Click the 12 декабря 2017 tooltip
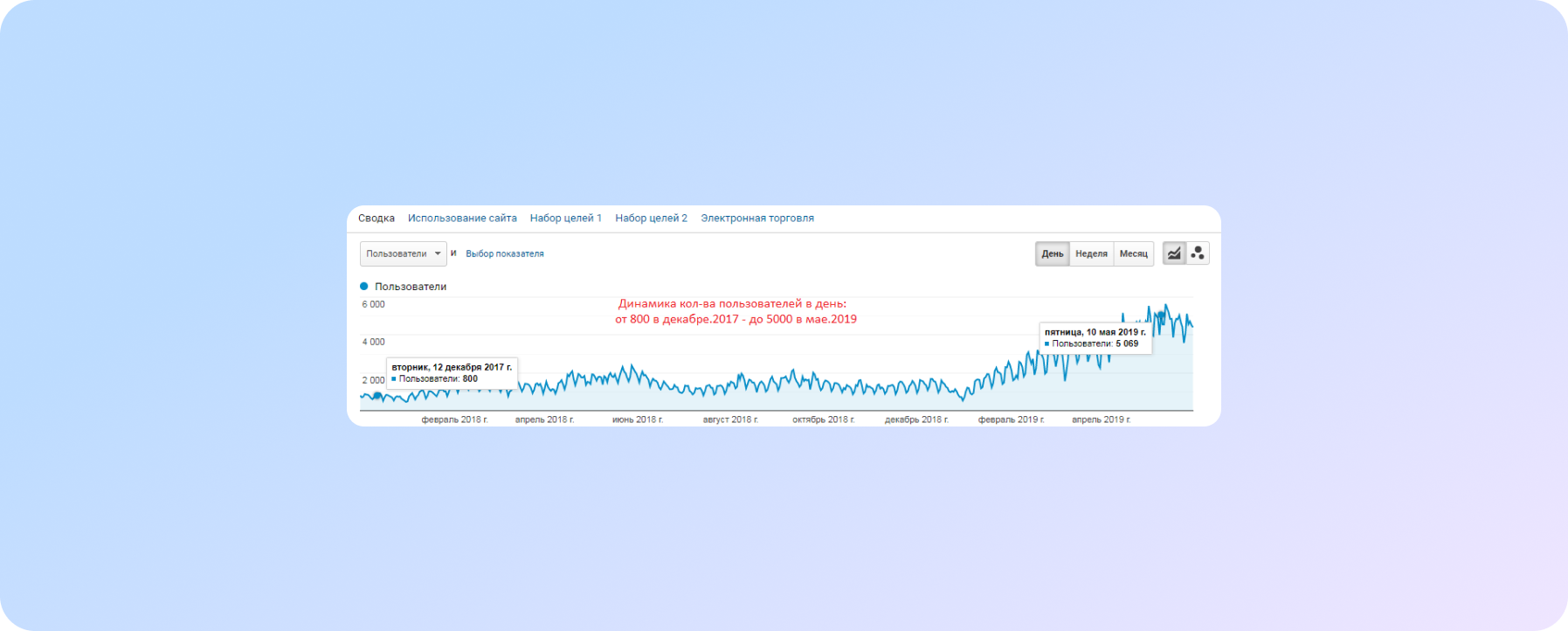Screen dimensions: 1568x631 (452, 373)
